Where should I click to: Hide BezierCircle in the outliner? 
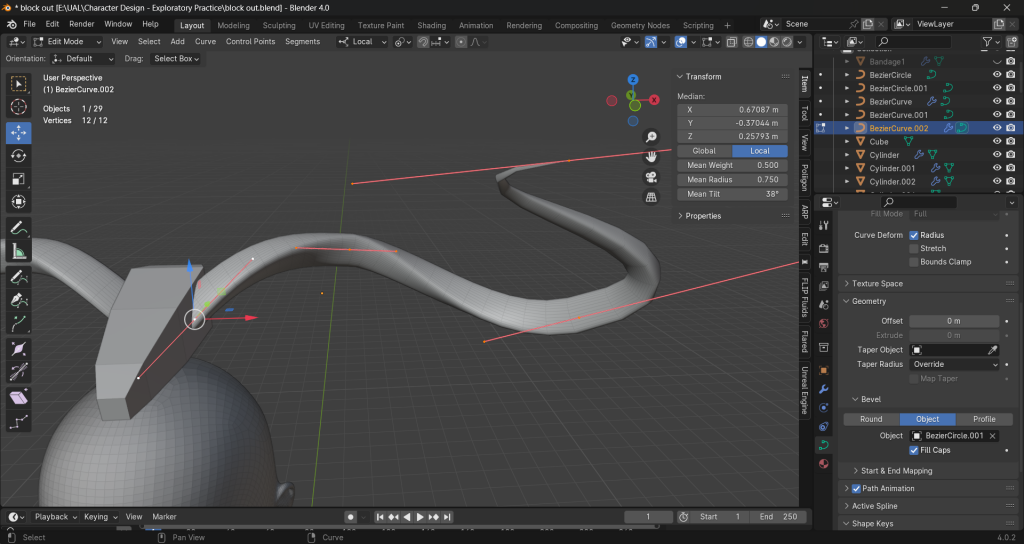[x=997, y=74]
